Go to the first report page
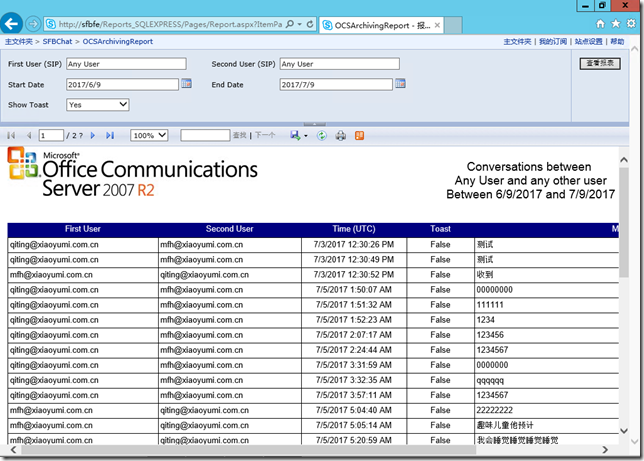The width and height of the screenshot is (644, 461). [x=11, y=135]
